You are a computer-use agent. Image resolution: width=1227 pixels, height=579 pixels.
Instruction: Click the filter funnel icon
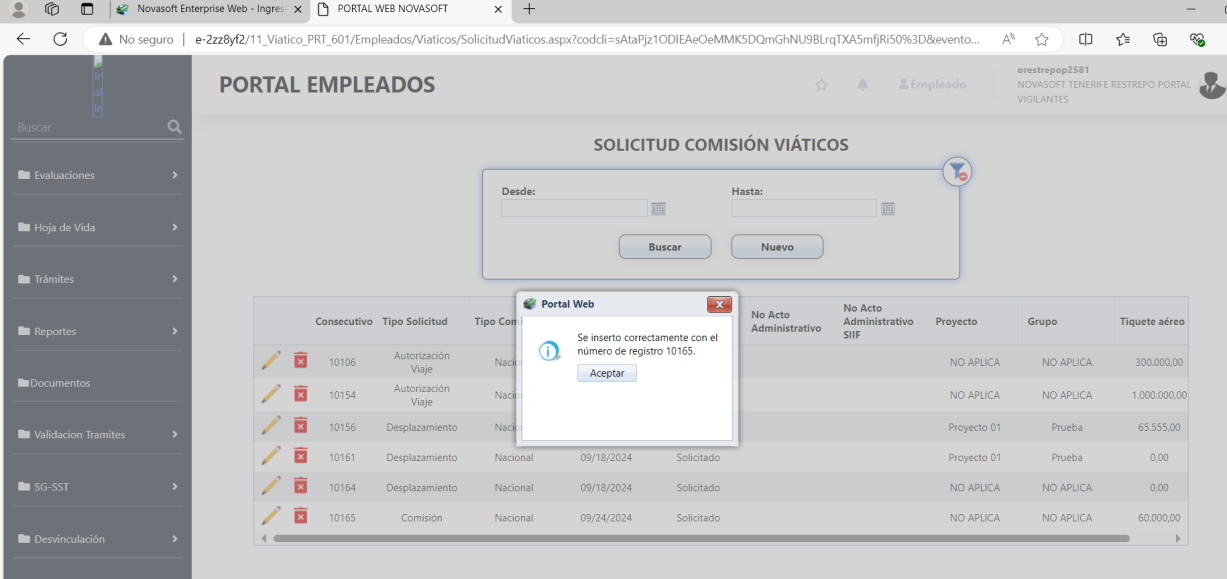[x=957, y=171]
